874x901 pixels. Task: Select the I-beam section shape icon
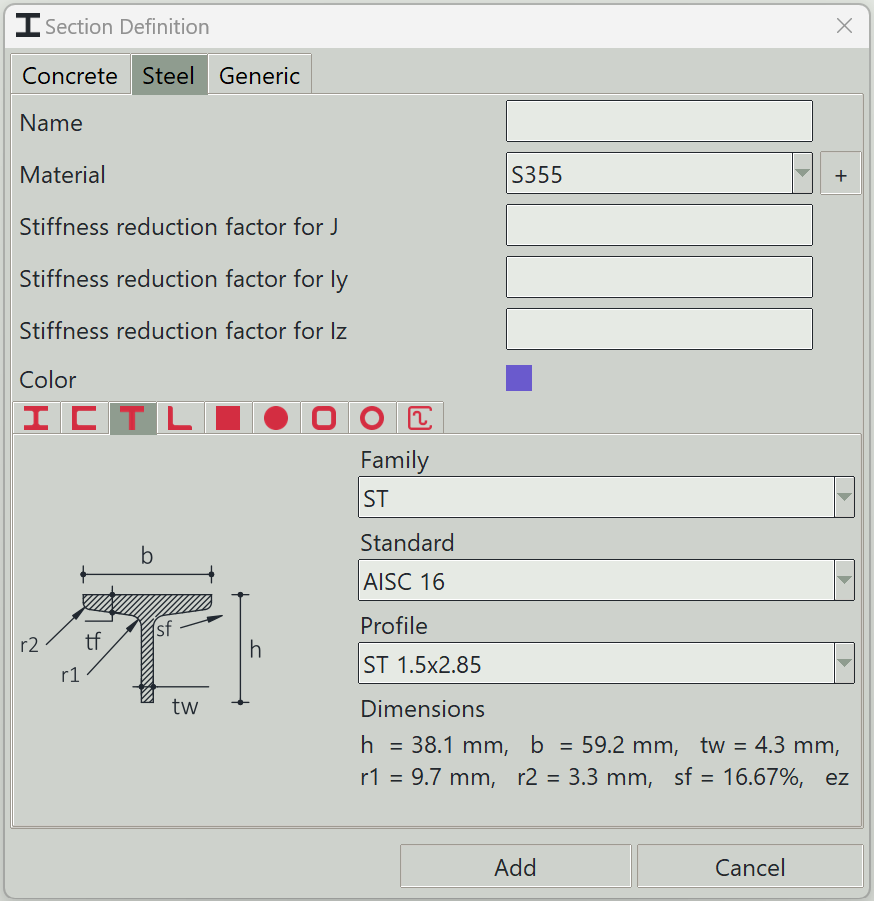36,418
